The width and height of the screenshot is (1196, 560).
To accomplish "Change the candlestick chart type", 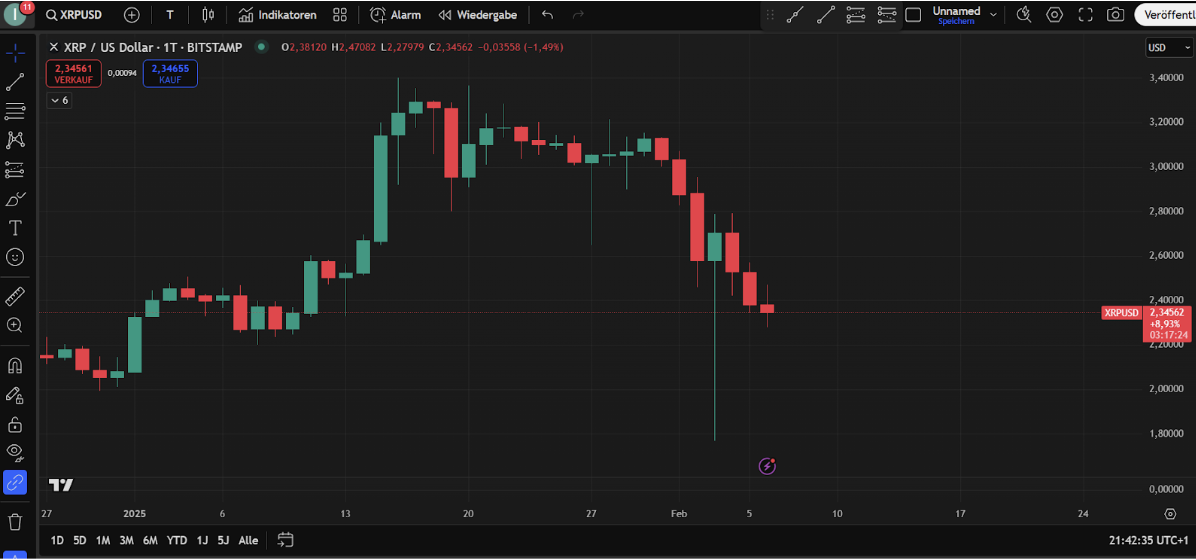I will pos(208,15).
